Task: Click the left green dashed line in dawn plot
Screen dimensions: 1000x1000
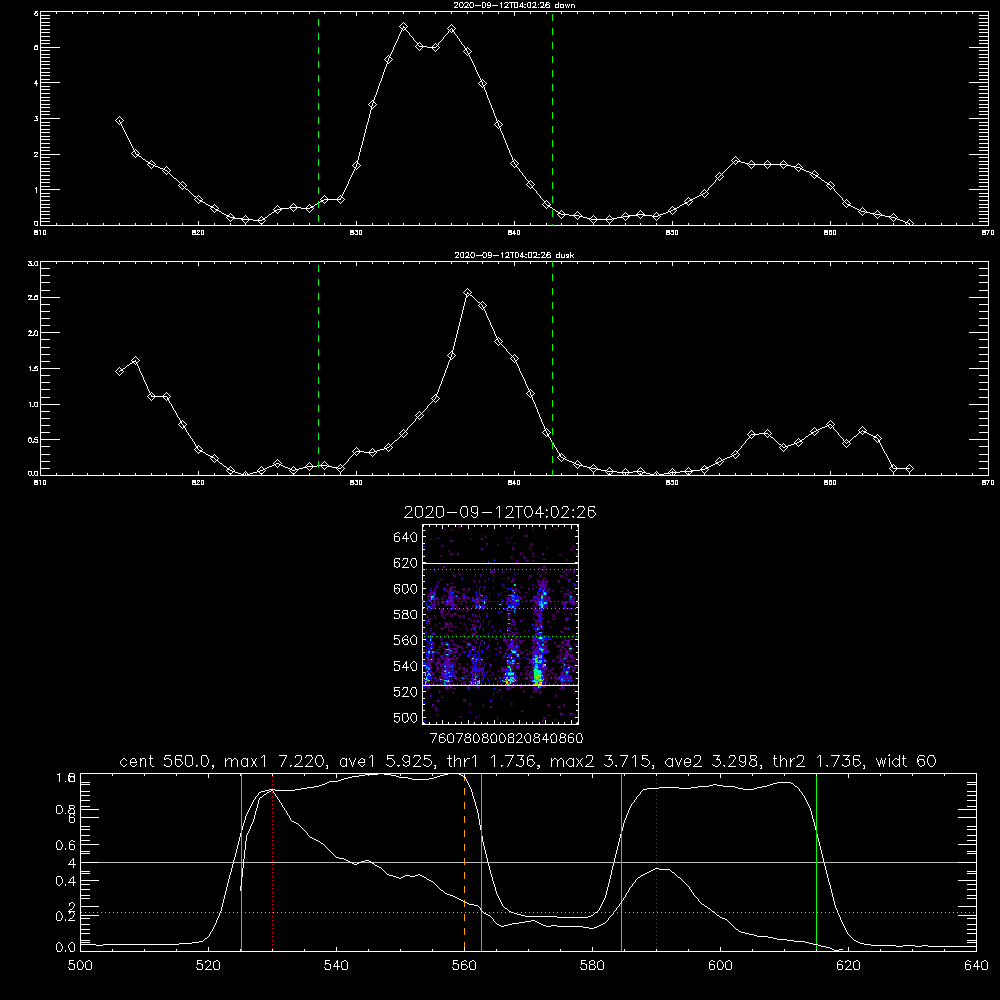Action: click(318, 118)
